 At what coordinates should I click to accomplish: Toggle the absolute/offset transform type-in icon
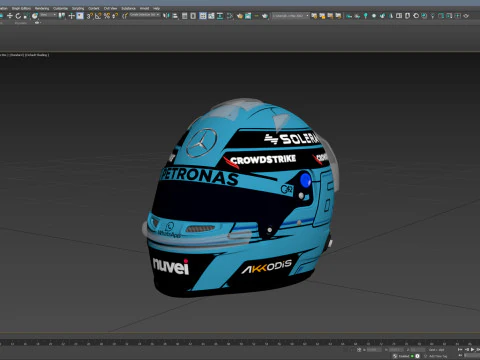point(359,350)
